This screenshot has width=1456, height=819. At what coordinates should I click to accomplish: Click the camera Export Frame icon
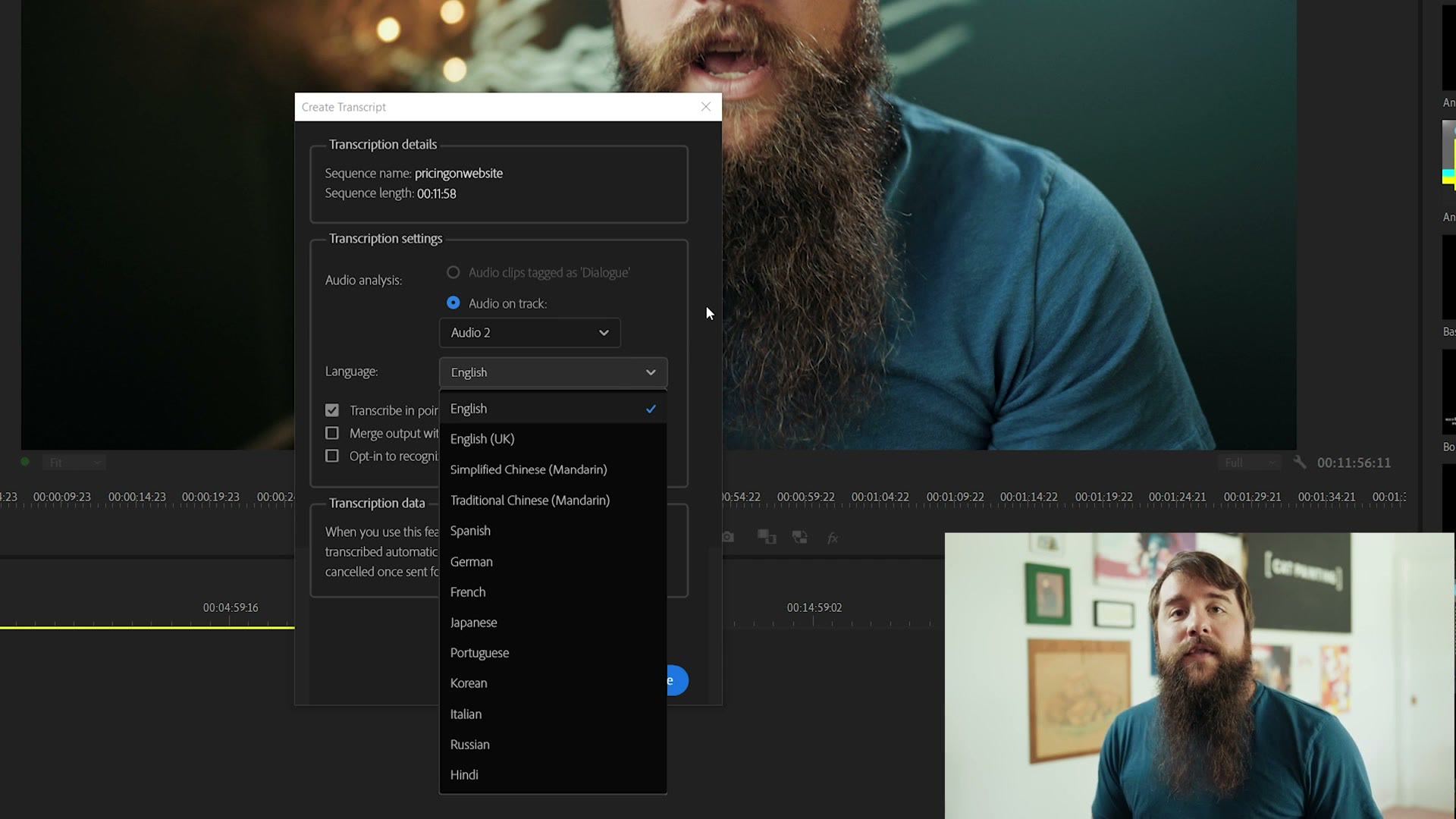(727, 537)
